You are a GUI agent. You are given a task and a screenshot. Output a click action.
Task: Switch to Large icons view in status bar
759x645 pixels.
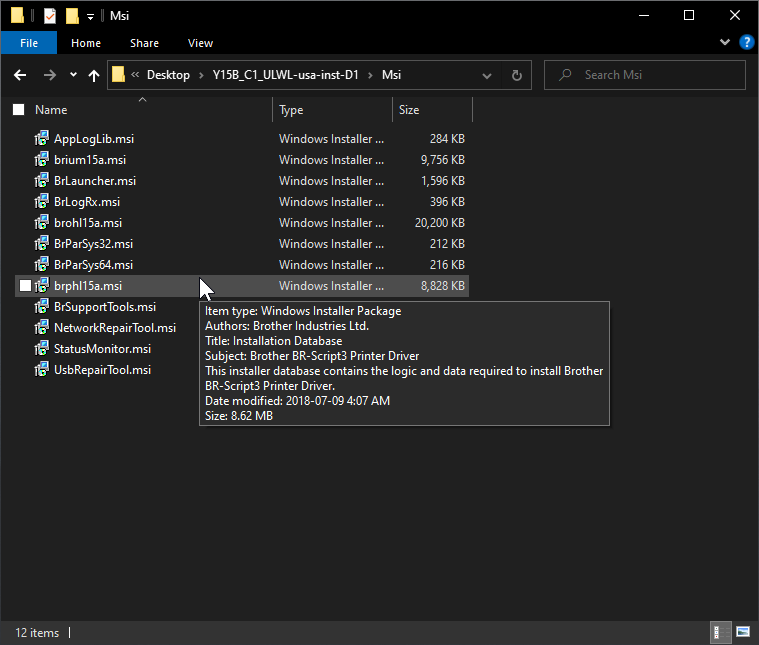pos(743,632)
